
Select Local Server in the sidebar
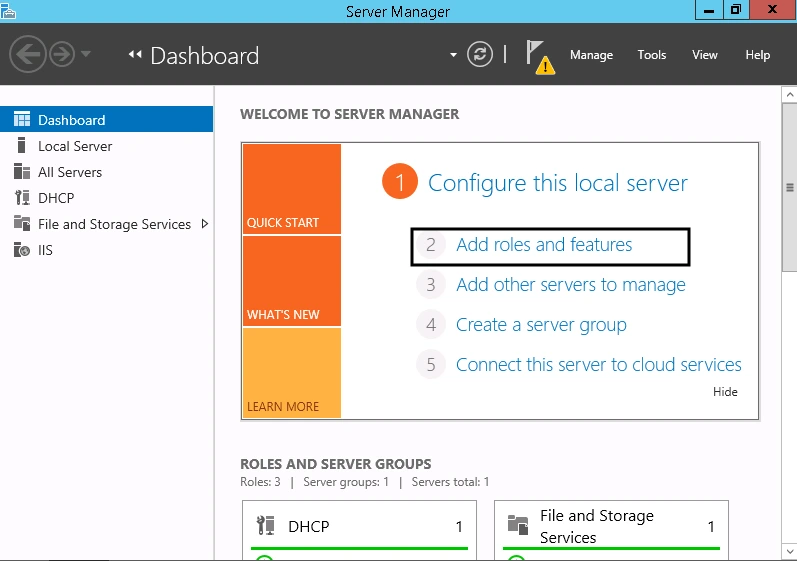point(106,146)
